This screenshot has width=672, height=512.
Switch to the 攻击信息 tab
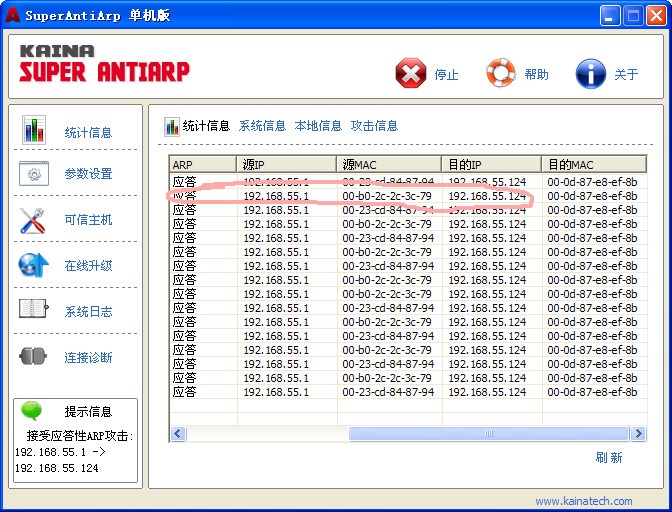click(x=374, y=126)
